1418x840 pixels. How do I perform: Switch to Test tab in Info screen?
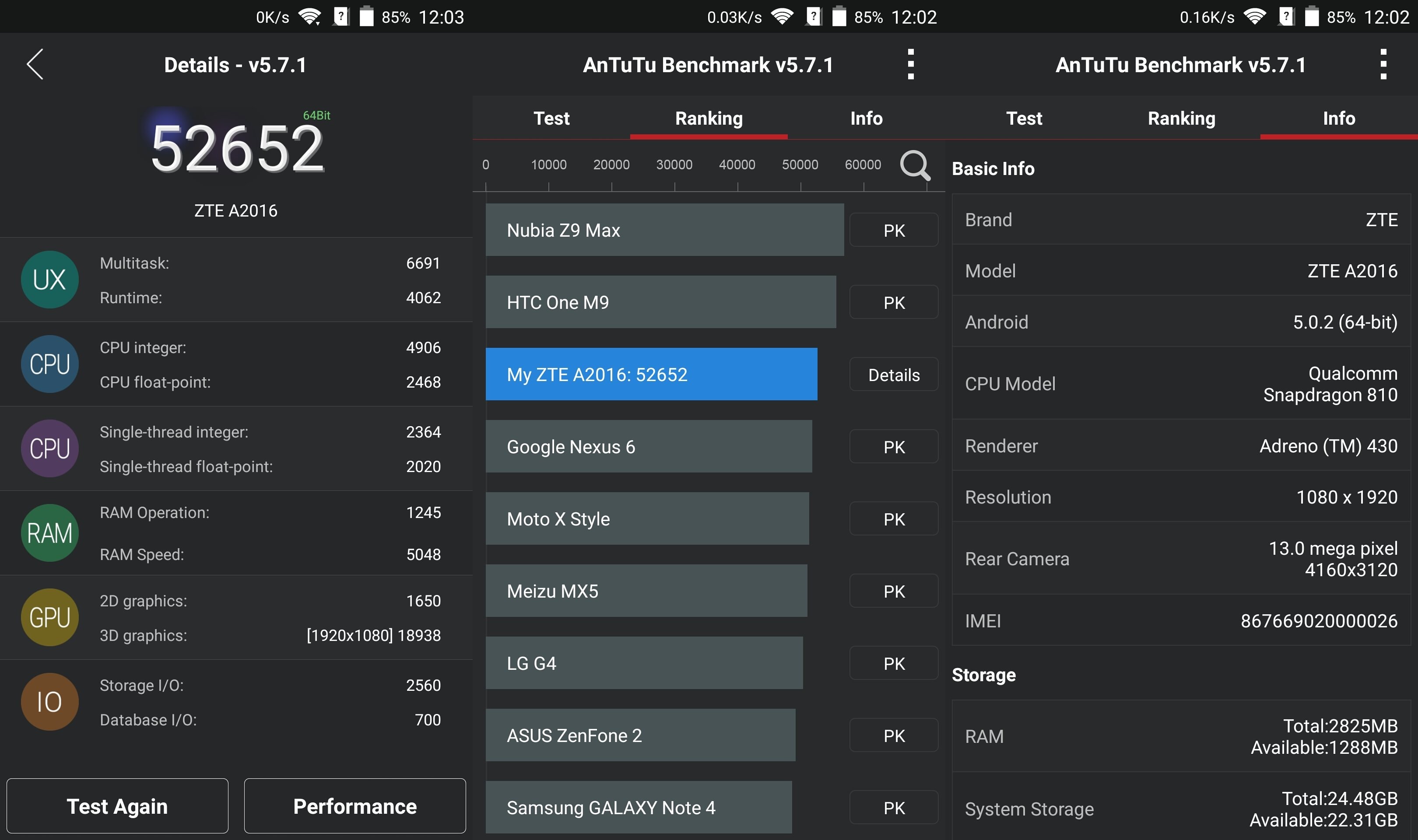(x=1024, y=118)
